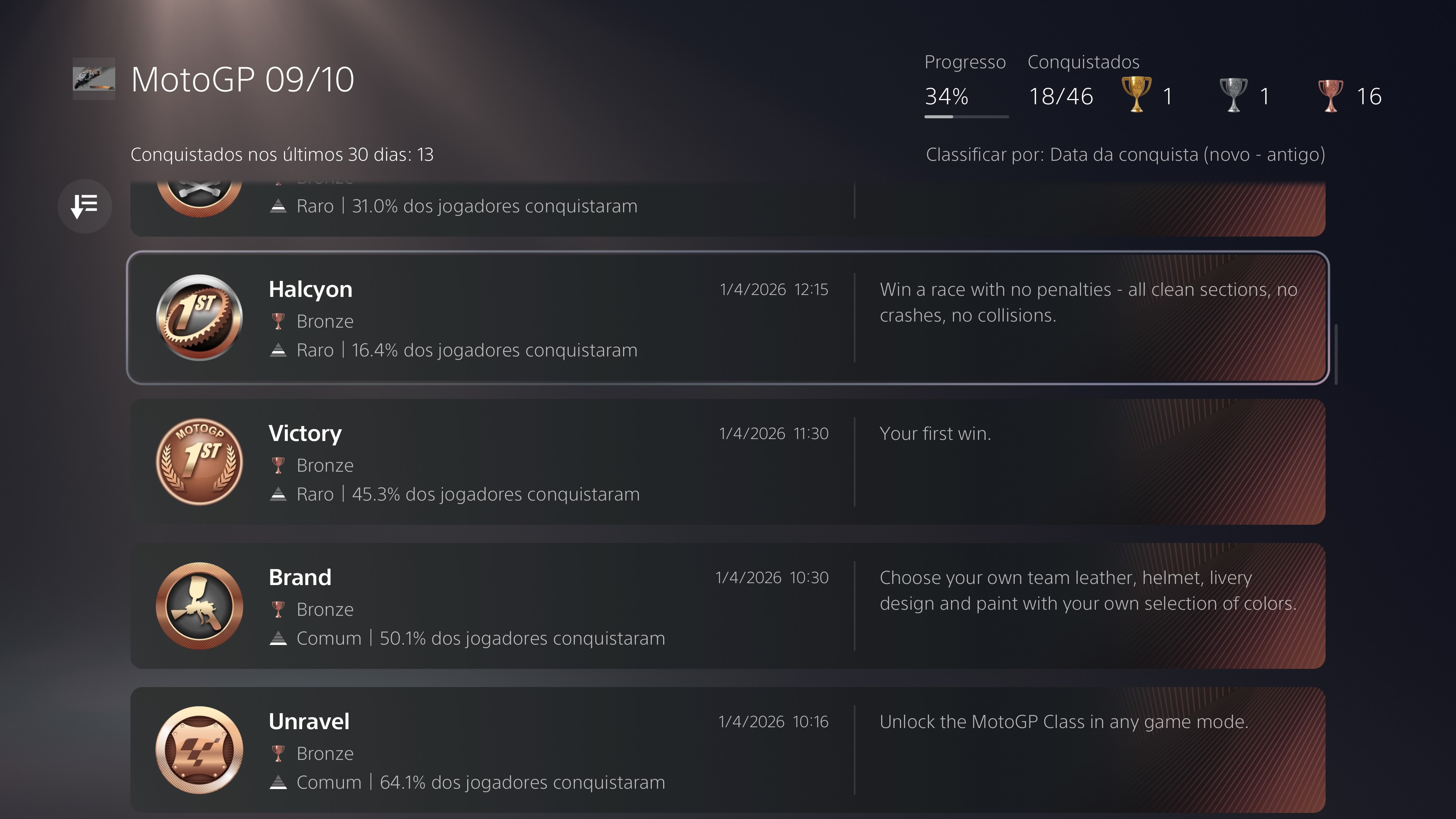Image resolution: width=1456 pixels, height=819 pixels.
Task: Open the 'Classificar por' sort dropdown
Action: click(x=1125, y=154)
